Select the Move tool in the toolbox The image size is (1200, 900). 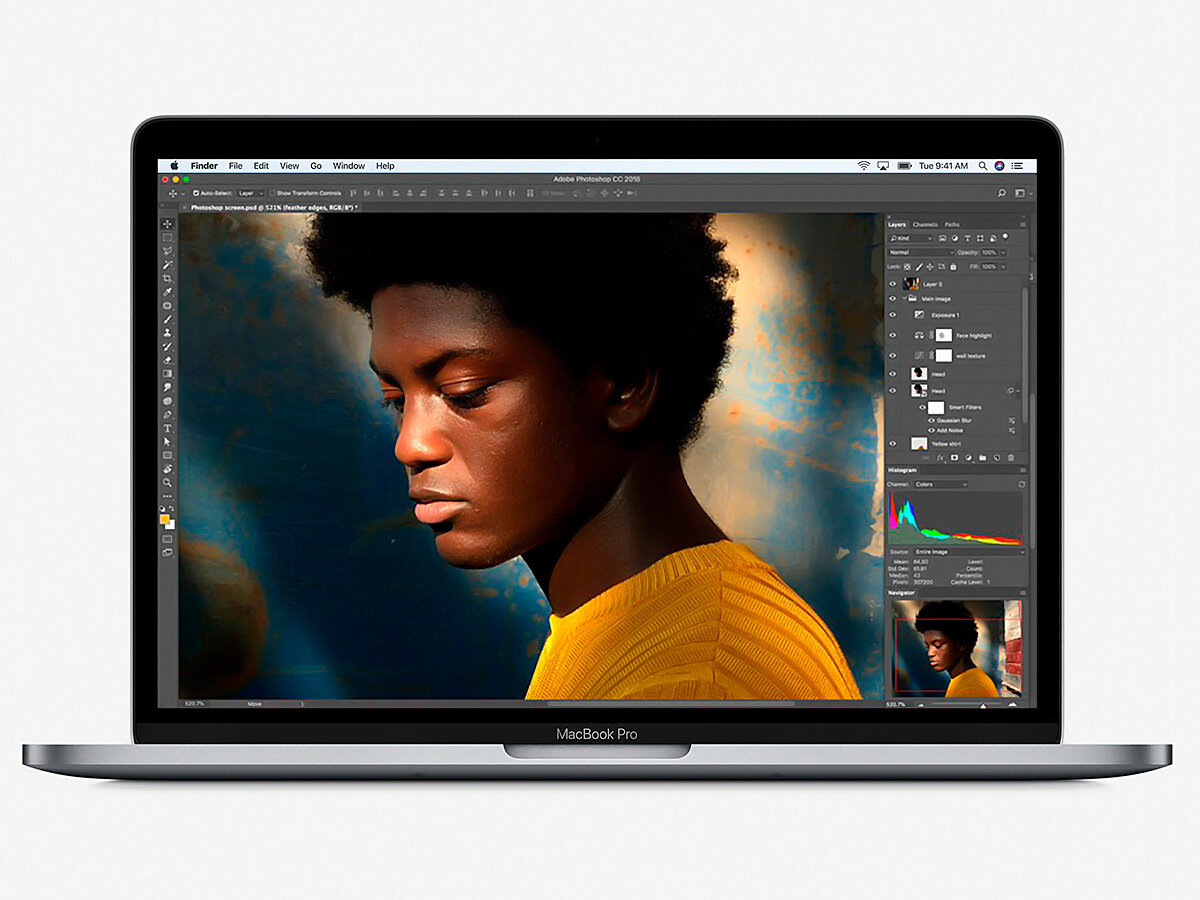168,224
